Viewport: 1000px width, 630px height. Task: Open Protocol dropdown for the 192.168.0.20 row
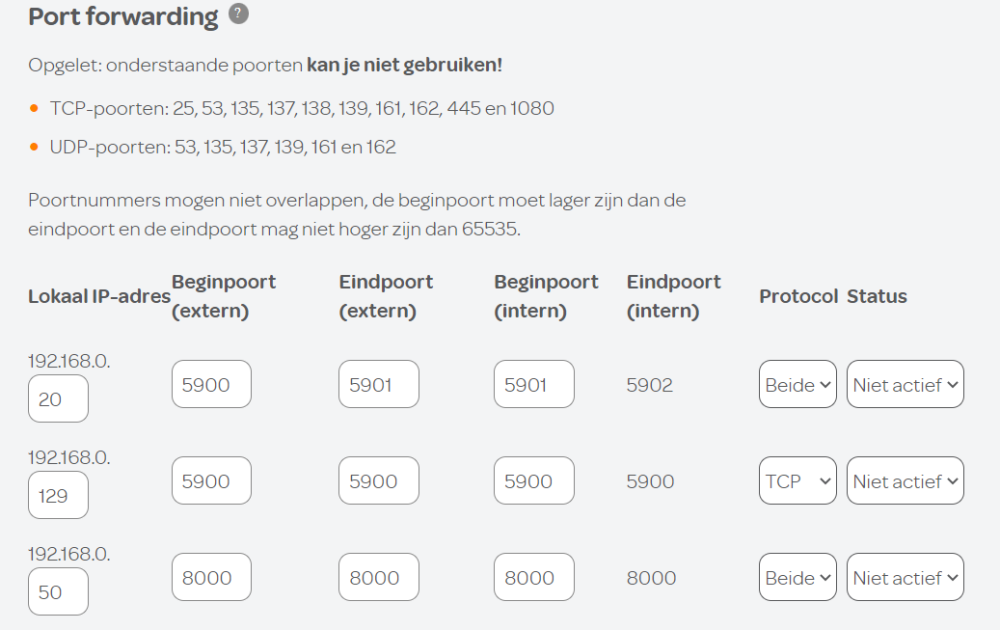click(797, 385)
